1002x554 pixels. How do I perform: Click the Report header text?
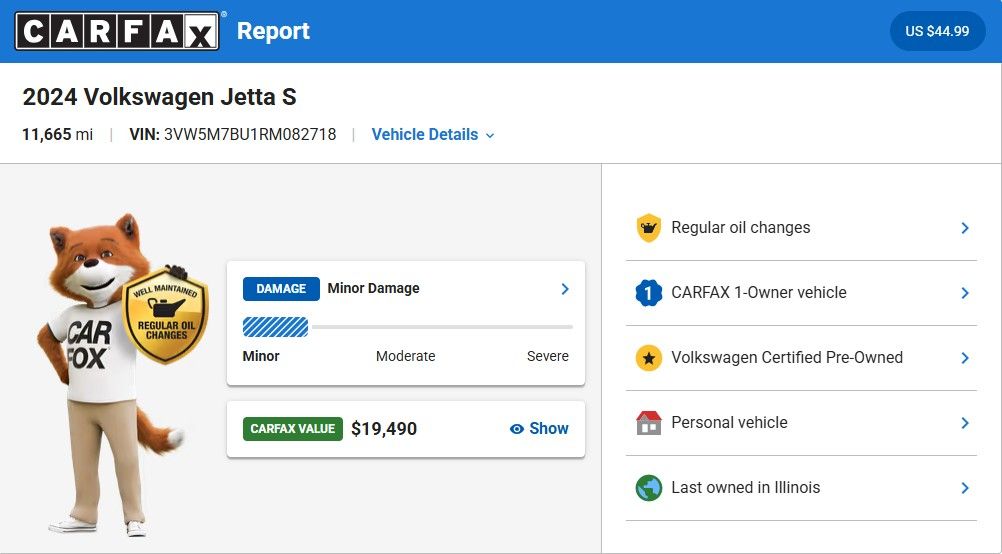pos(273,31)
